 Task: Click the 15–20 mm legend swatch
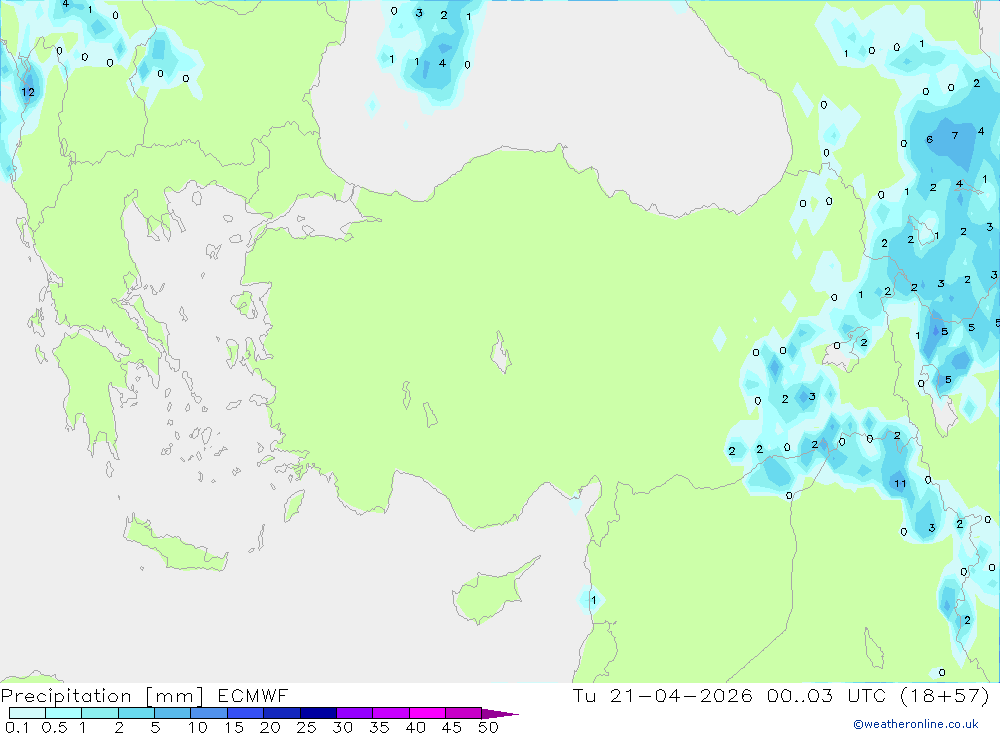click(x=245, y=713)
